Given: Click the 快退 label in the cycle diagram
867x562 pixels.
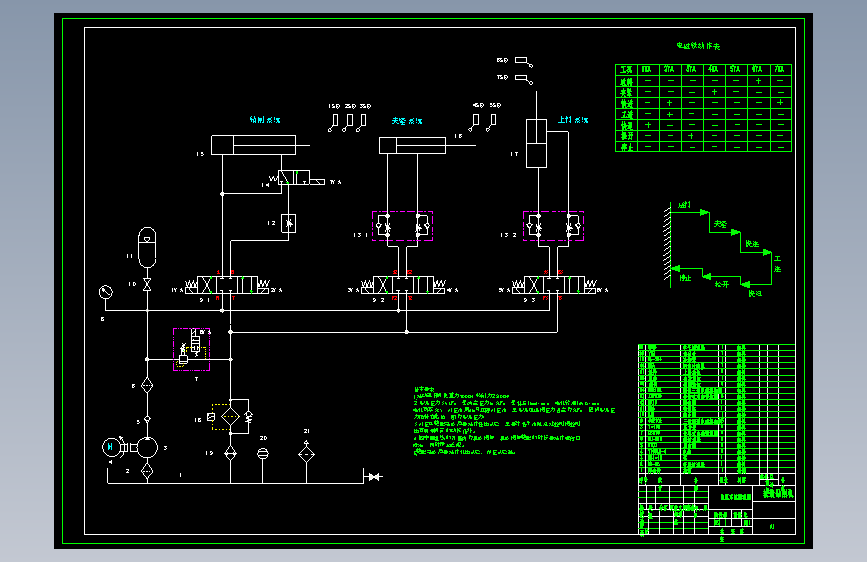Looking at the screenshot, I should 755,293.
